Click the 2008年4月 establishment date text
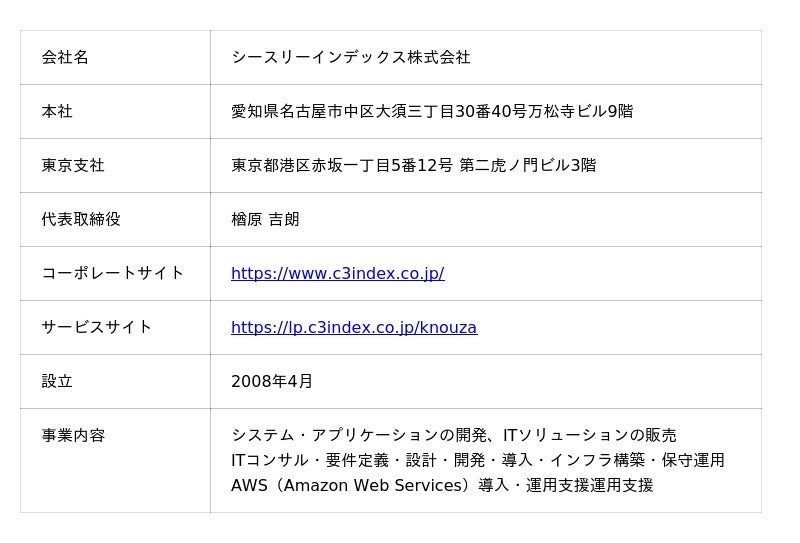The height and width of the screenshot is (543, 800). point(272,381)
